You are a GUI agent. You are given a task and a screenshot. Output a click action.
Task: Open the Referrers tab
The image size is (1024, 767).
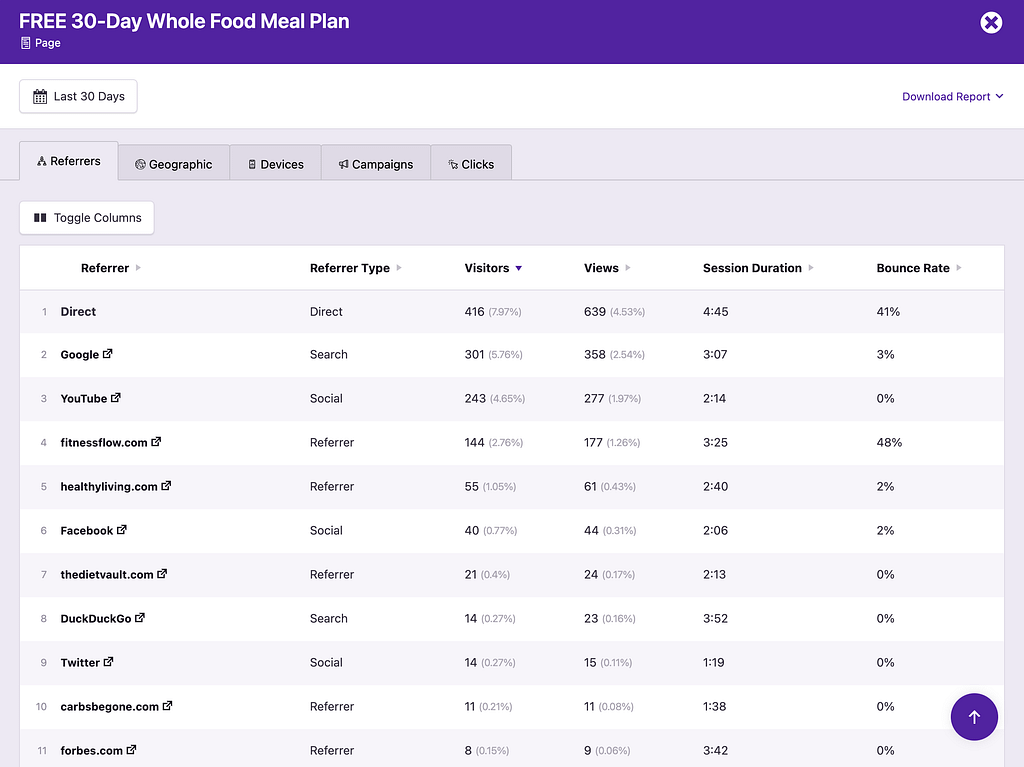pos(68,160)
